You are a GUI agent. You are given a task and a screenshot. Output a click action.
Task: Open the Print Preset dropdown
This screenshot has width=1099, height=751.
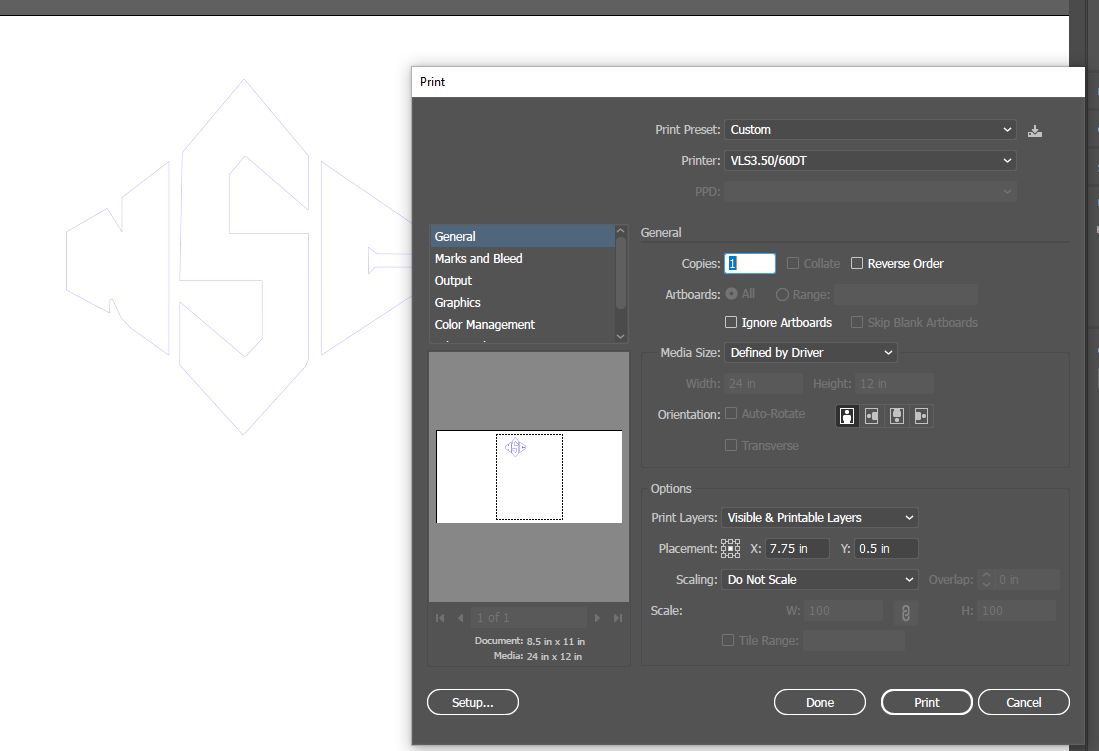(870, 129)
